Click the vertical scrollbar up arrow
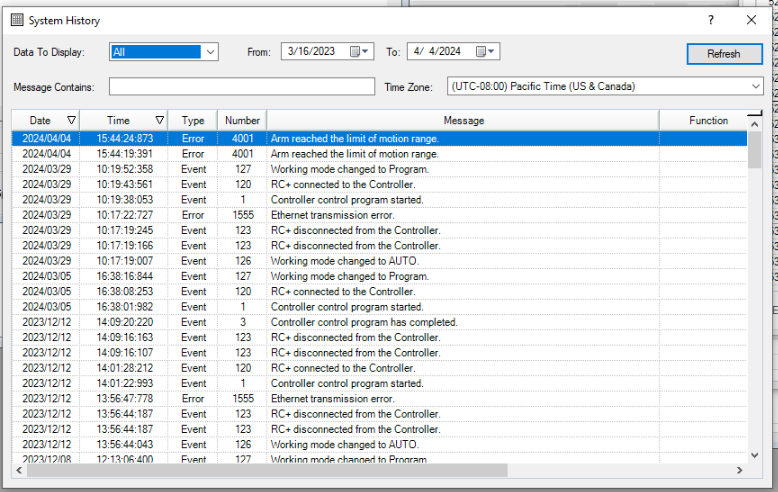The height and width of the screenshot is (492, 778). (x=755, y=124)
